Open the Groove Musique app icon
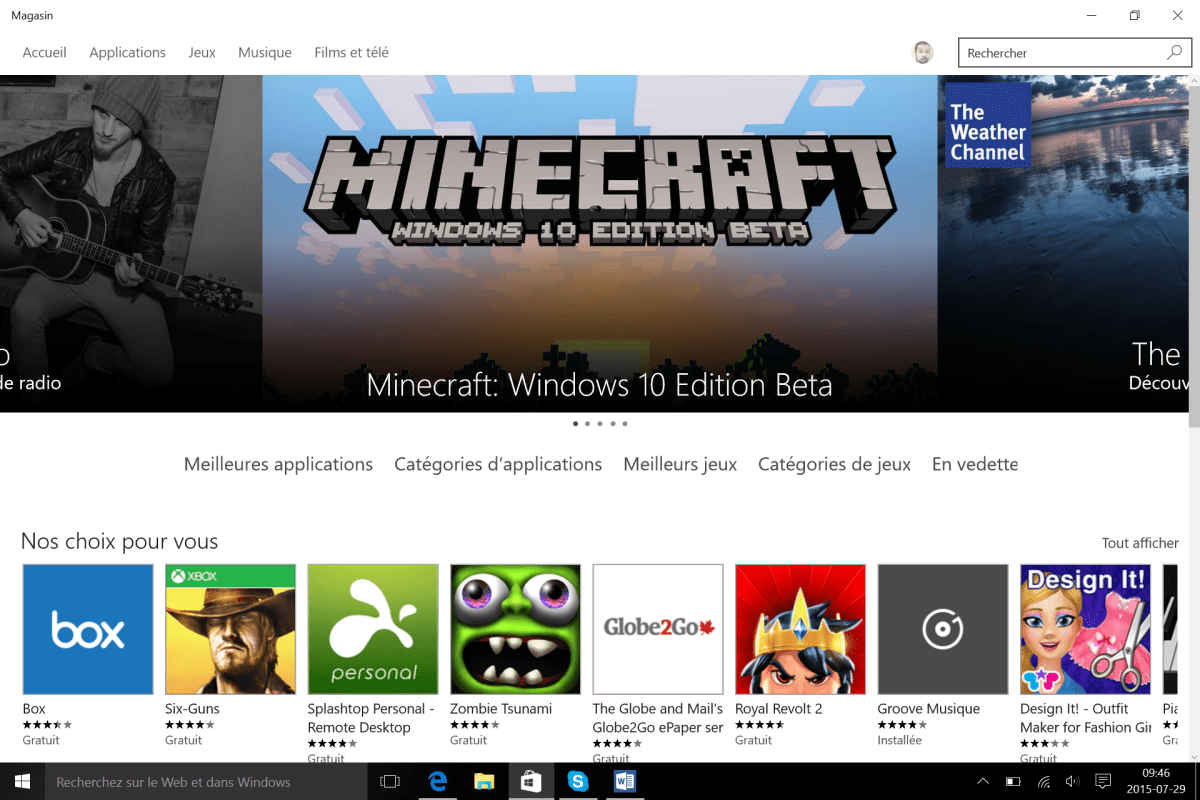 point(942,629)
